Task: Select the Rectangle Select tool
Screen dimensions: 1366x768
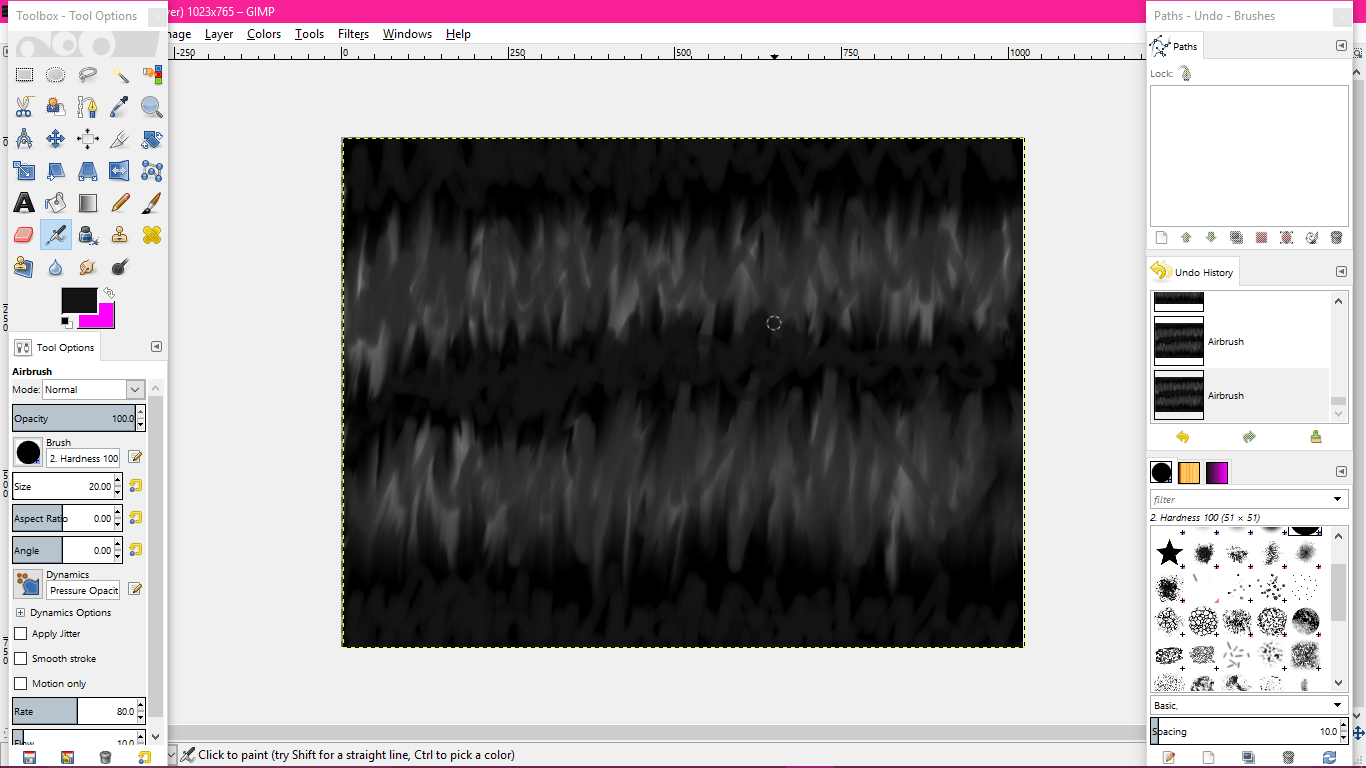Action: pyautogui.click(x=24, y=75)
